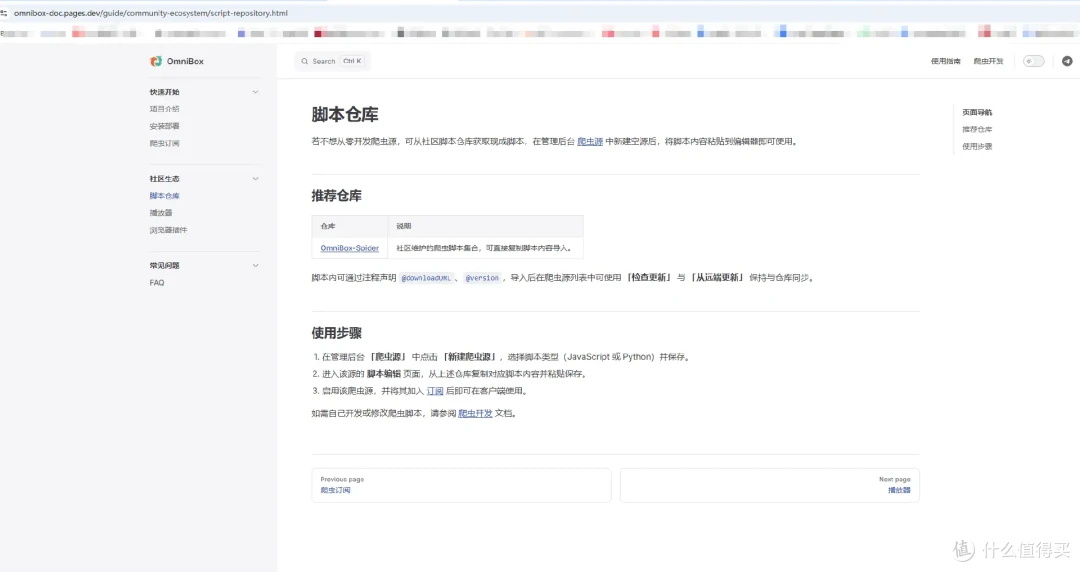Collapse the 快速开始 sidebar section chevron
This screenshot has height=572, width=1080.
click(x=256, y=92)
